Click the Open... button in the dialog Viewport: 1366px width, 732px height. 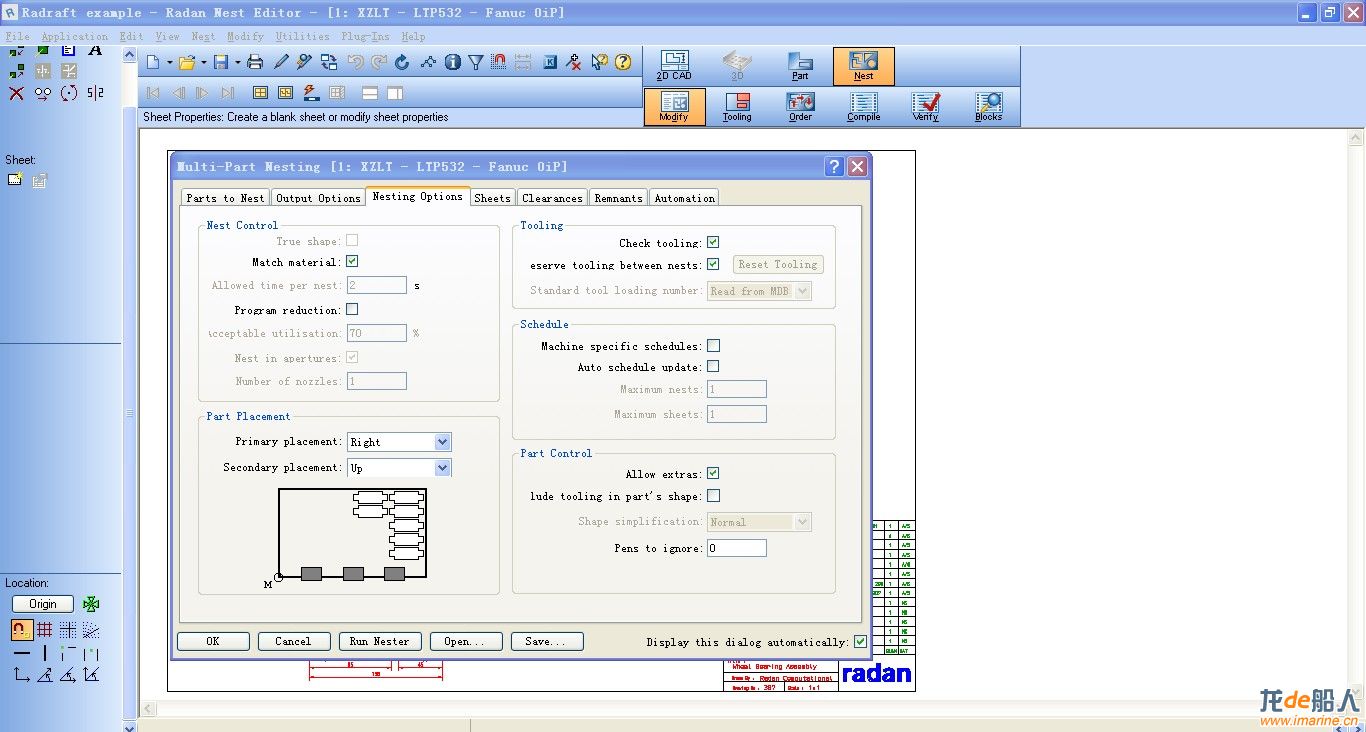(x=464, y=641)
